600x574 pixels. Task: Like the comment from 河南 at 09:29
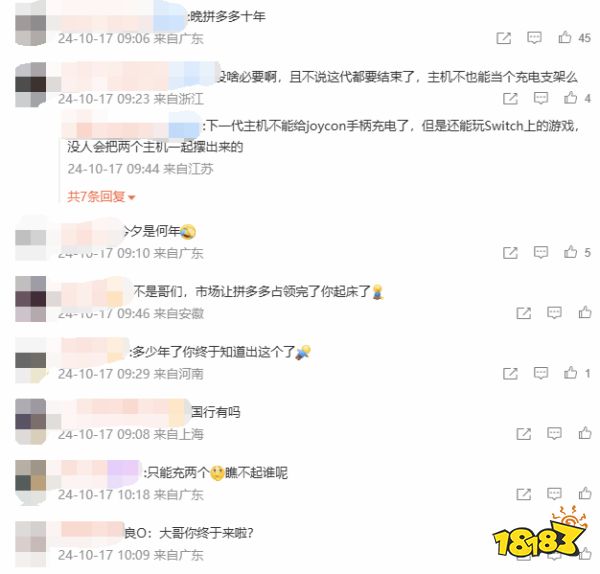coord(571,373)
